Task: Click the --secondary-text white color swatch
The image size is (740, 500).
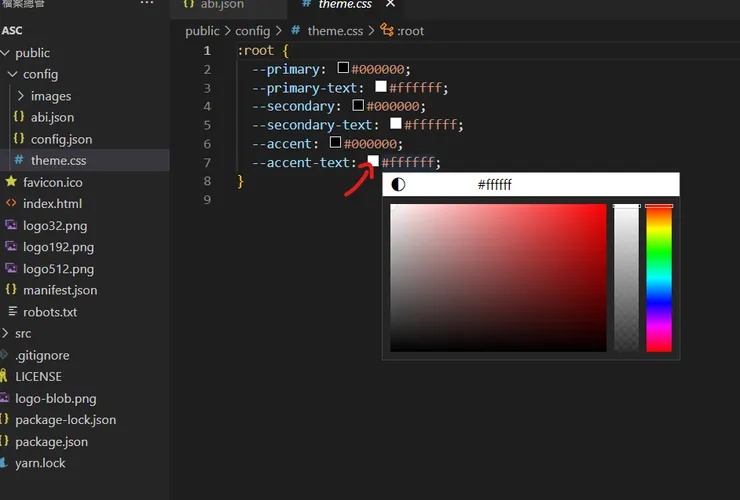Action: point(396,124)
